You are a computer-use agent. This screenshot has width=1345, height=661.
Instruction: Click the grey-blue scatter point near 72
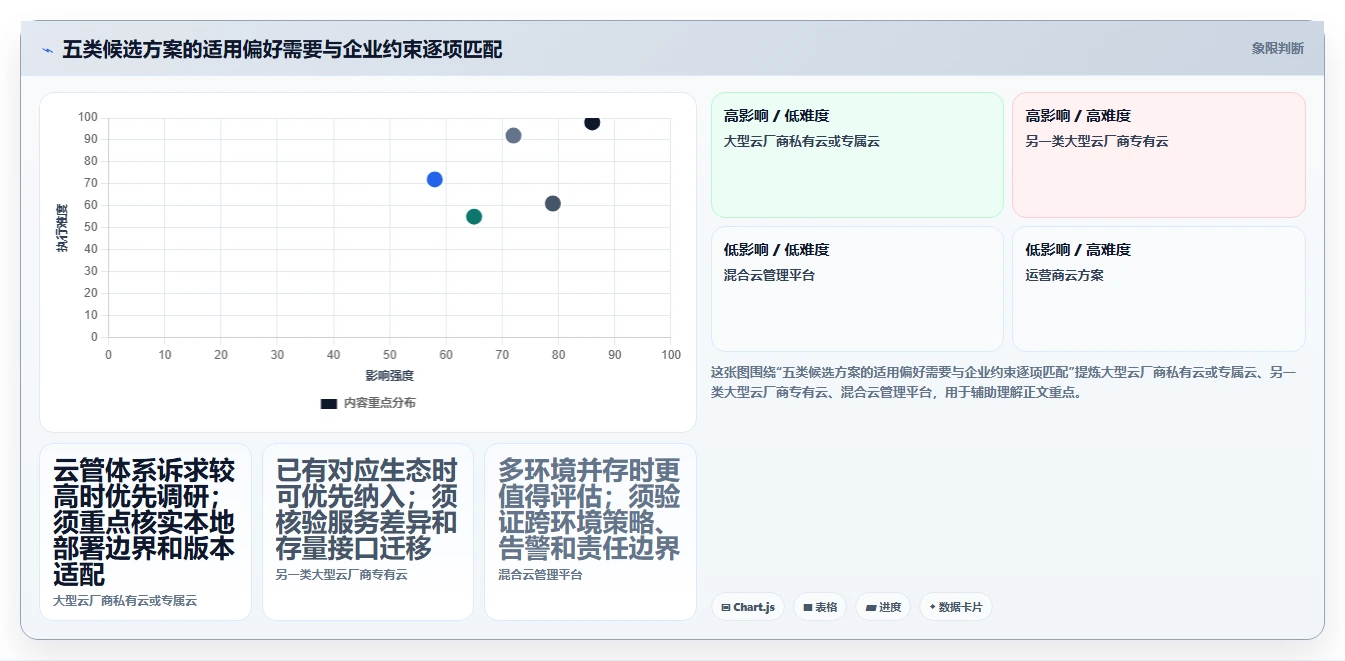click(513, 135)
